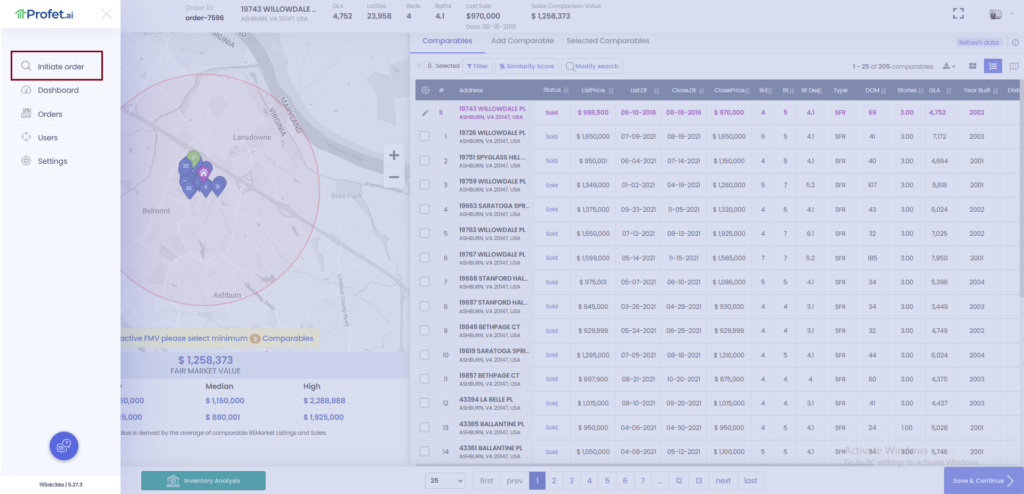Screen dimensions: 1024x494
Task: Close the sidebar with the X icon
Action: [x=107, y=14]
